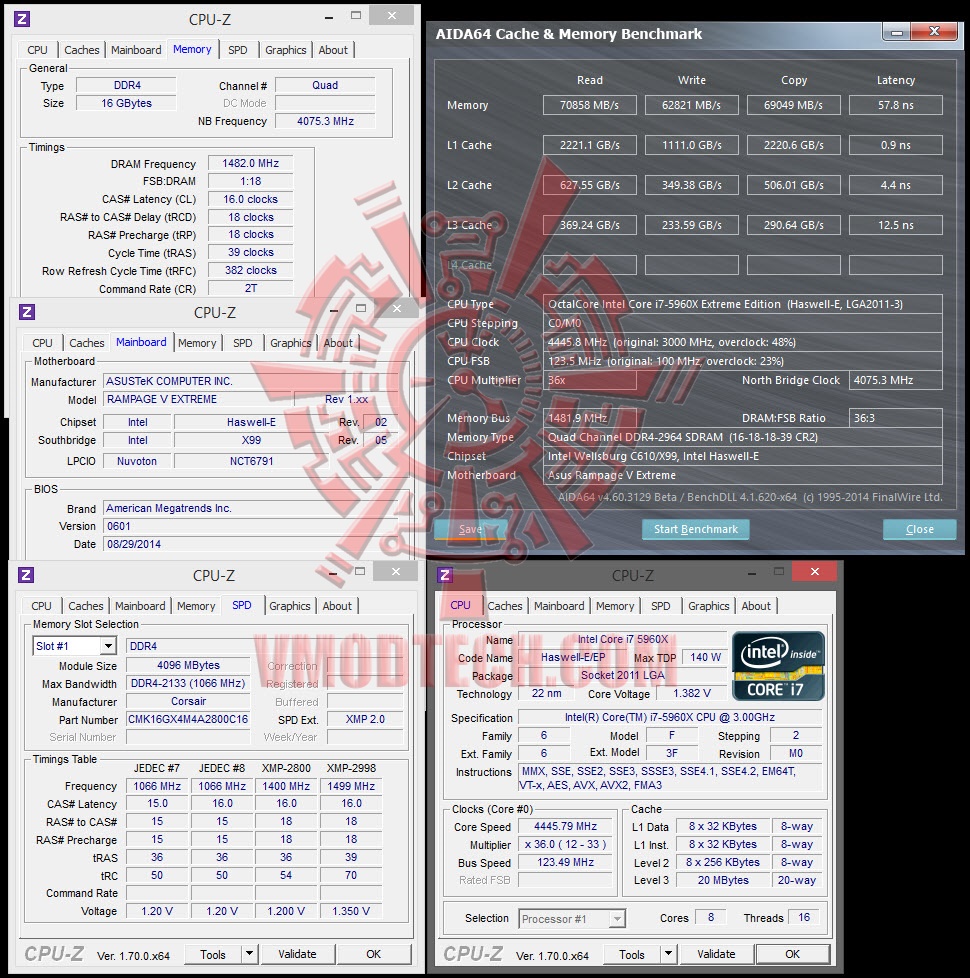The image size is (970, 978).
Task: Select SPD tab in Memory window
Action: 238,50
